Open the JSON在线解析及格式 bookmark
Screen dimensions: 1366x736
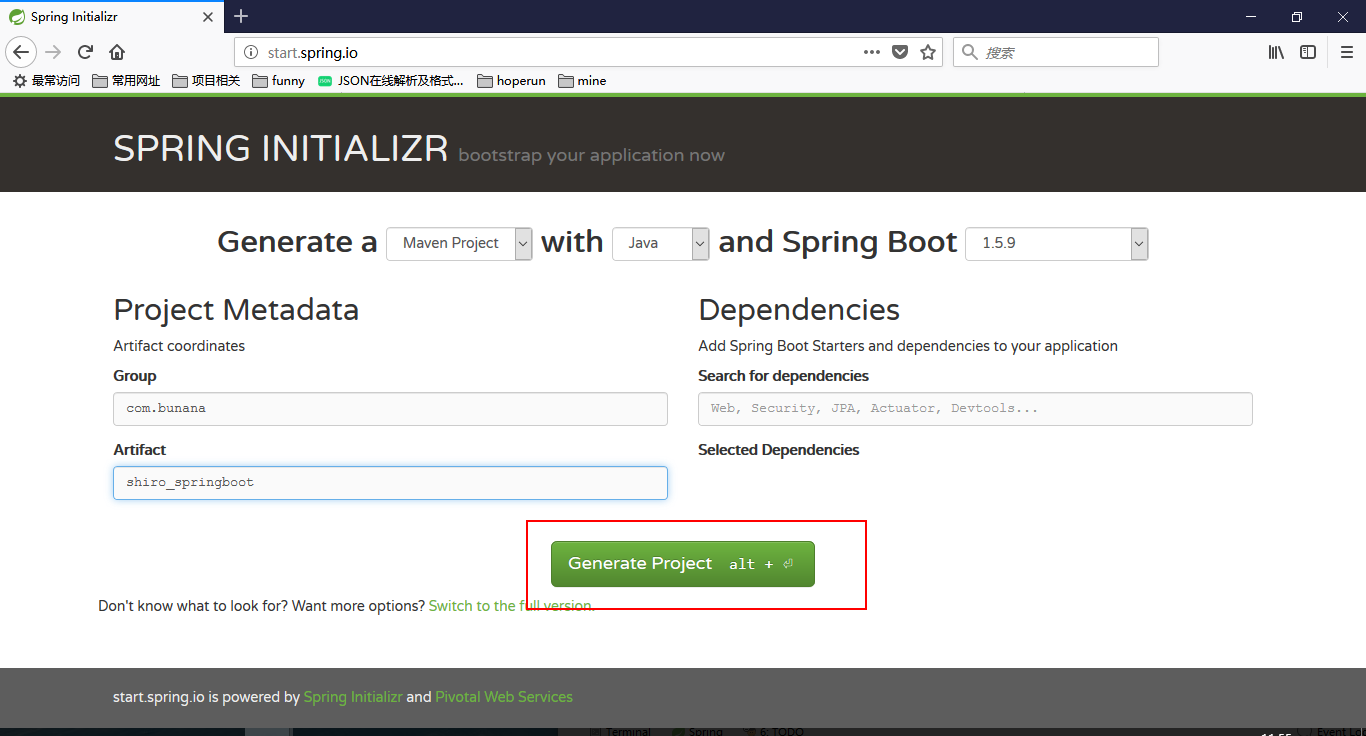point(391,81)
